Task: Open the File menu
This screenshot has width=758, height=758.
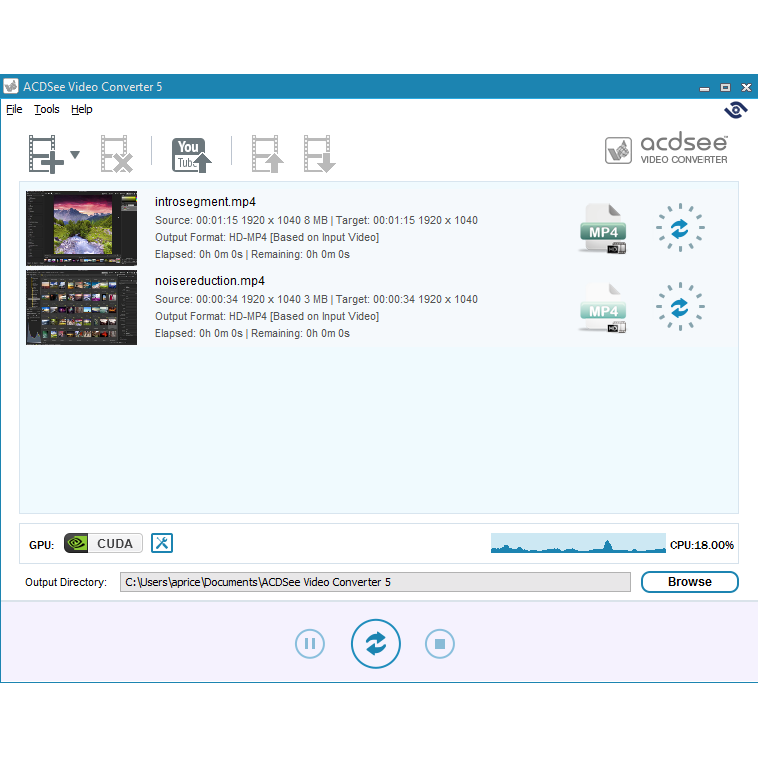Action: [x=14, y=109]
